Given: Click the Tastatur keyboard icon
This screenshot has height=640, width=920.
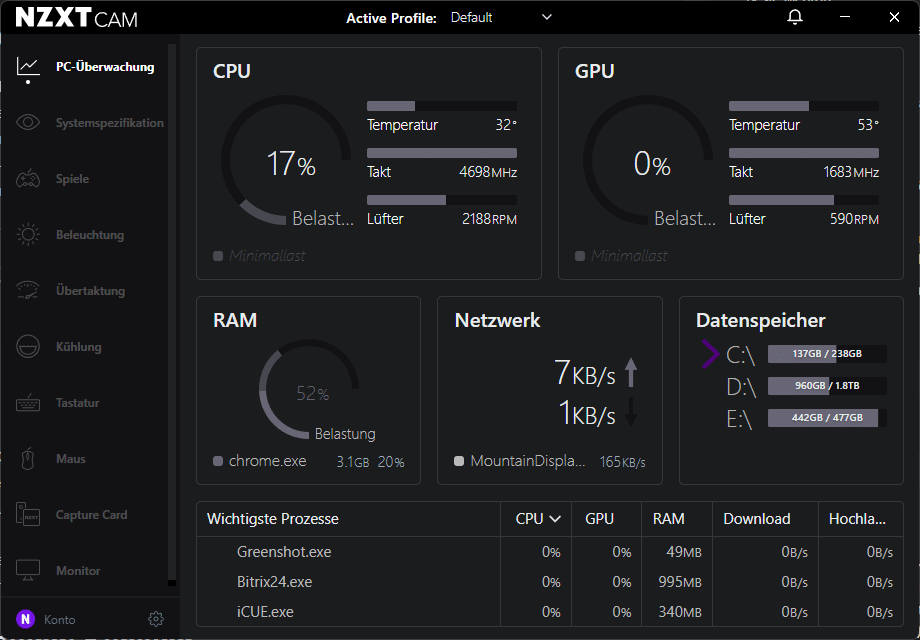Looking at the screenshot, I should click(x=28, y=403).
